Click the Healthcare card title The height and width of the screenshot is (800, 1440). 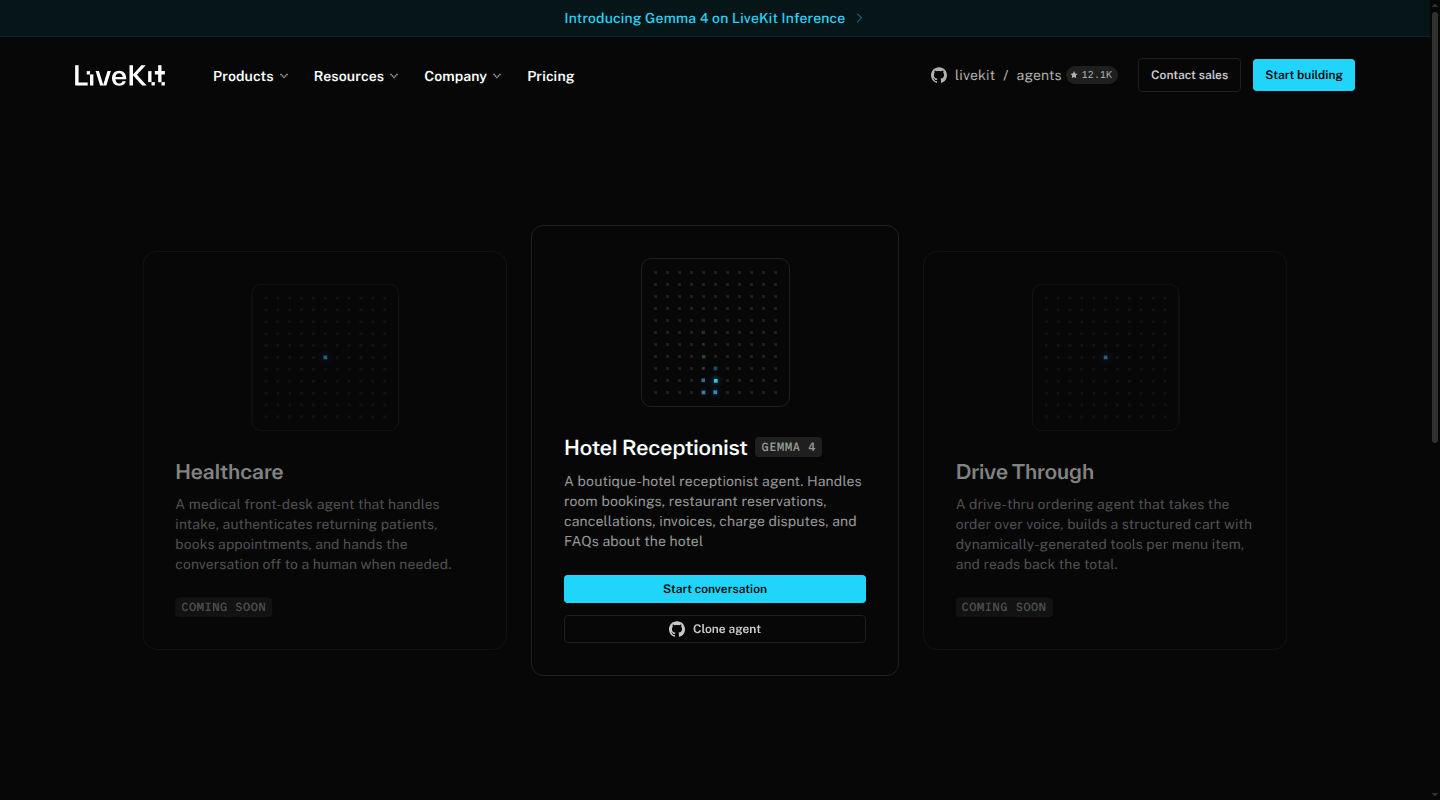pyautogui.click(x=229, y=472)
